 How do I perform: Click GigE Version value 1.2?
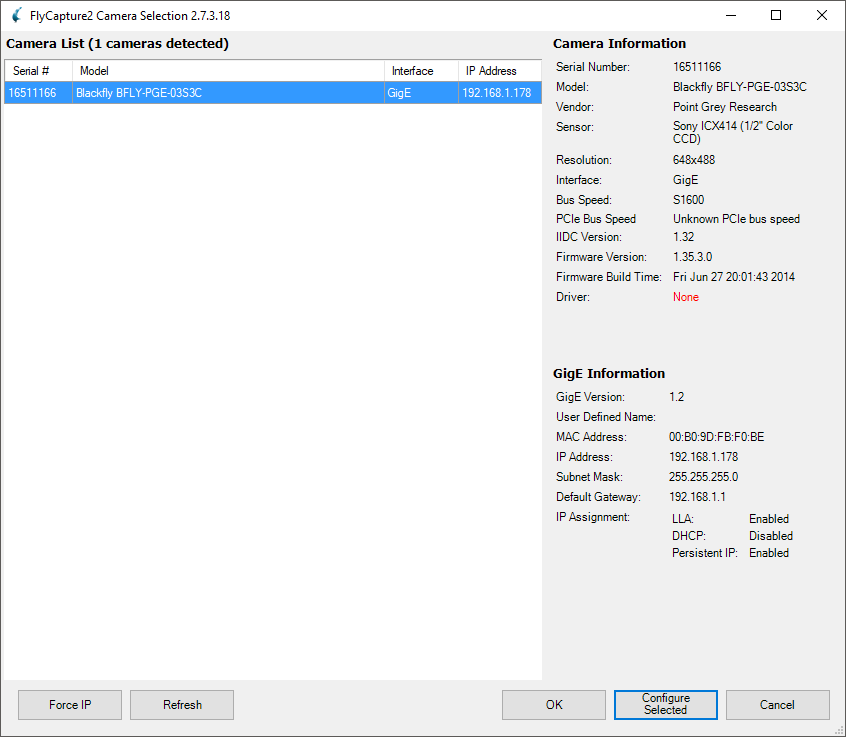(676, 397)
